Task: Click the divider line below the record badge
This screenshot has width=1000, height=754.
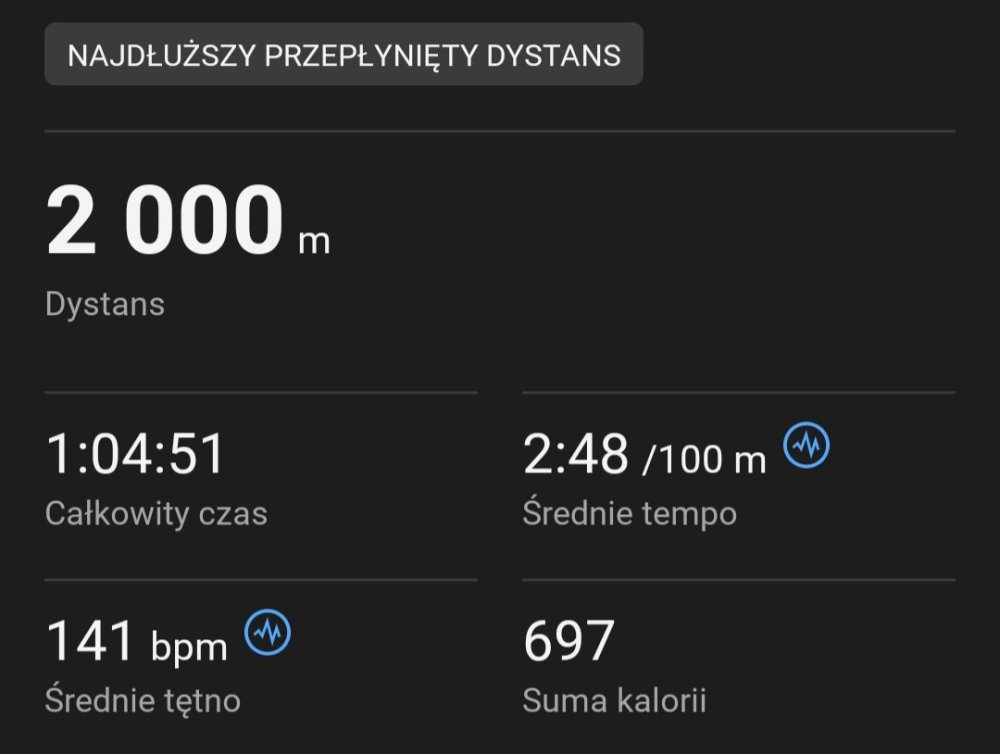Action: point(500,131)
